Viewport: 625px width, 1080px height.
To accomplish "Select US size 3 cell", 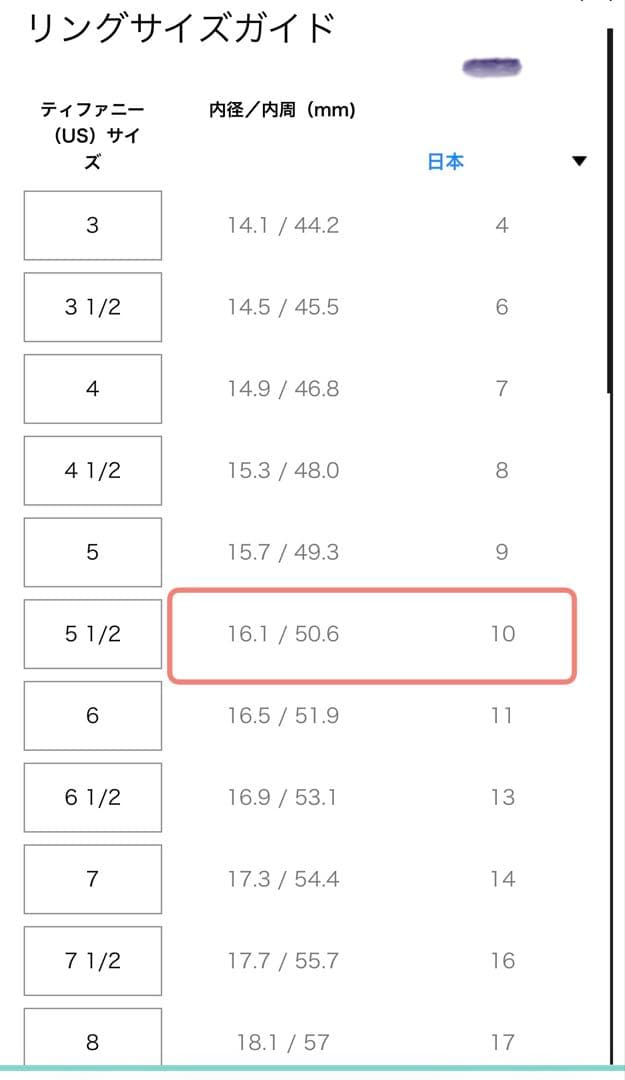I will coord(92,225).
